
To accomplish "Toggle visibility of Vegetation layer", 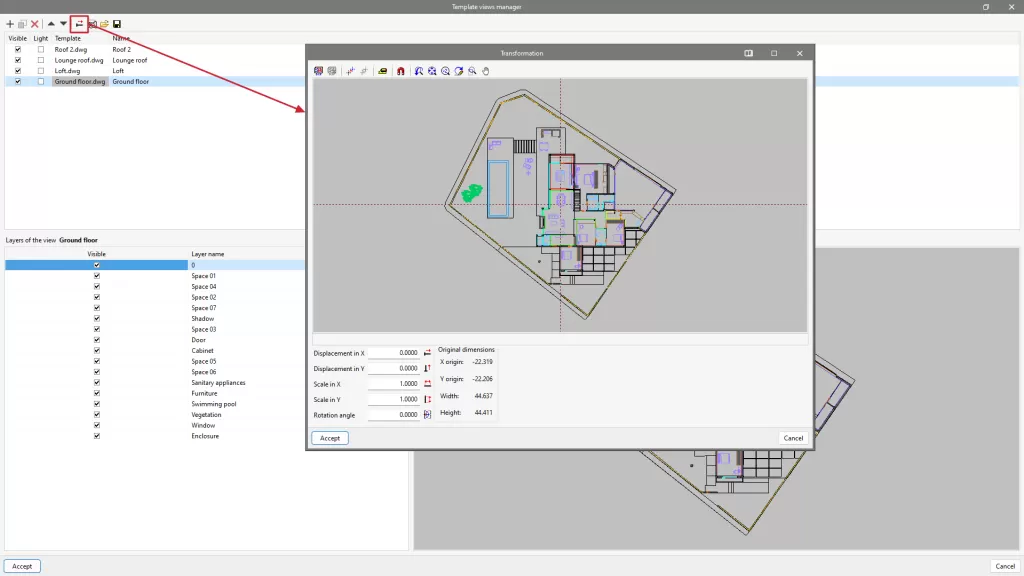I will (97, 415).
